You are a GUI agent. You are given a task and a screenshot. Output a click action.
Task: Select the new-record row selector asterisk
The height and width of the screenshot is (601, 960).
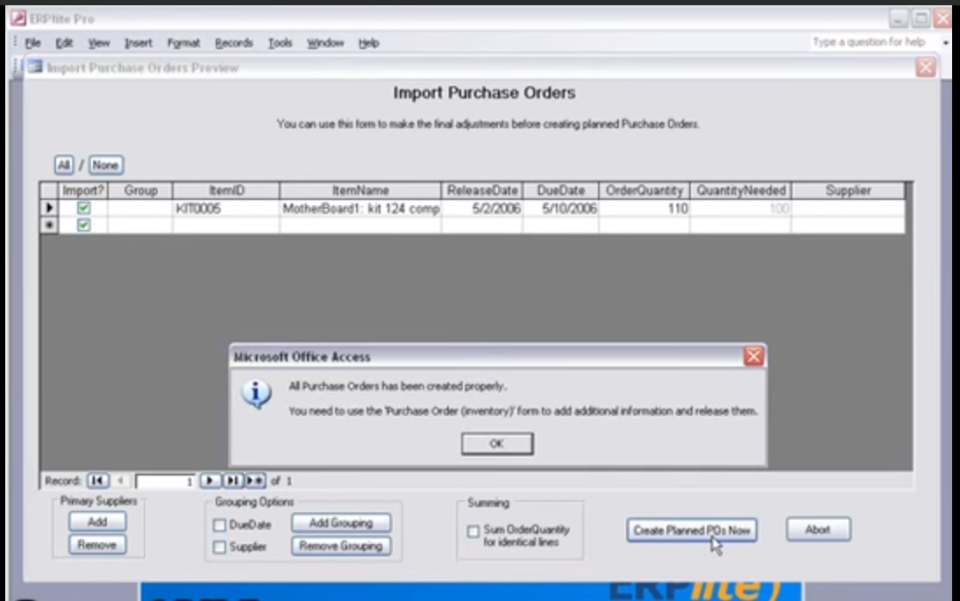tap(49, 225)
